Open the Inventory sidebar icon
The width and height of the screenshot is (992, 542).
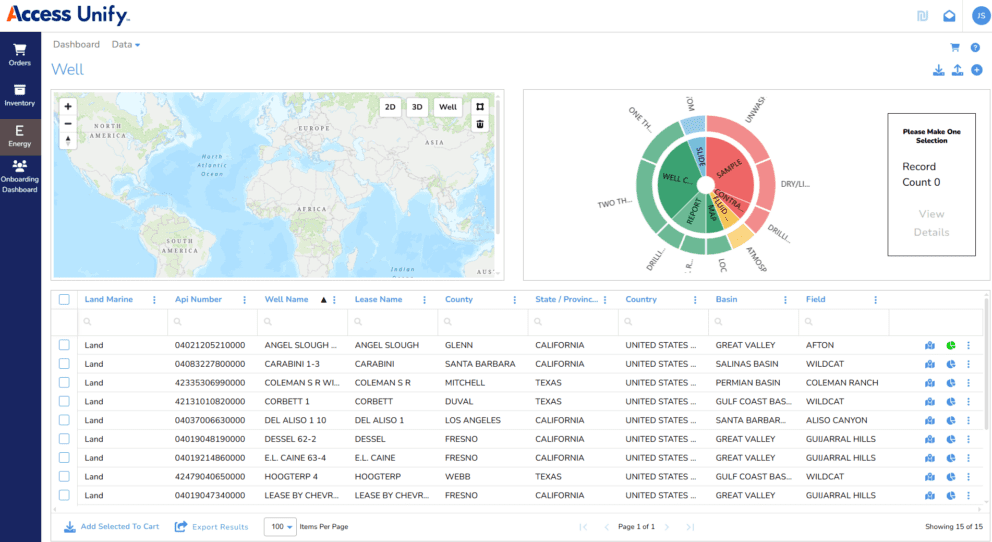pos(20,95)
